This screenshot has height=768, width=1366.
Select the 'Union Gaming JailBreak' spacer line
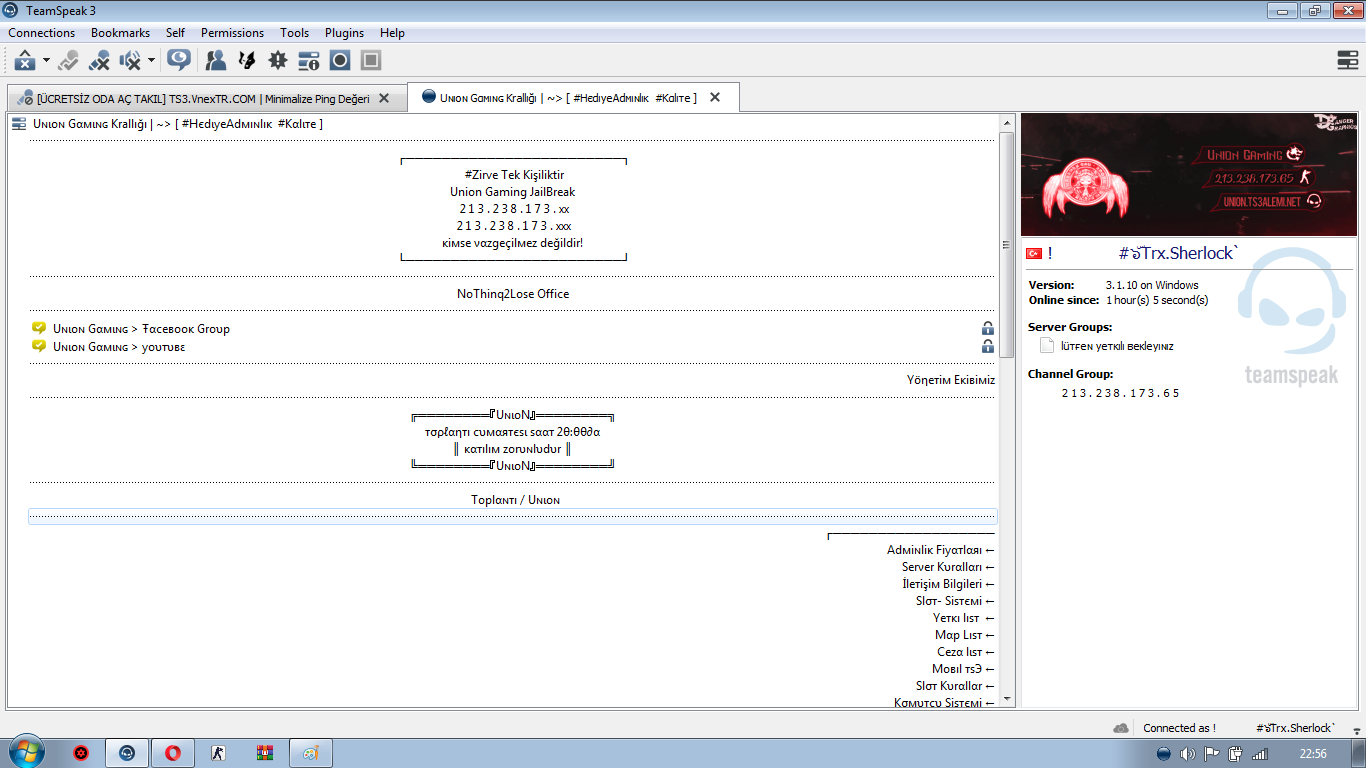(x=513, y=192)
